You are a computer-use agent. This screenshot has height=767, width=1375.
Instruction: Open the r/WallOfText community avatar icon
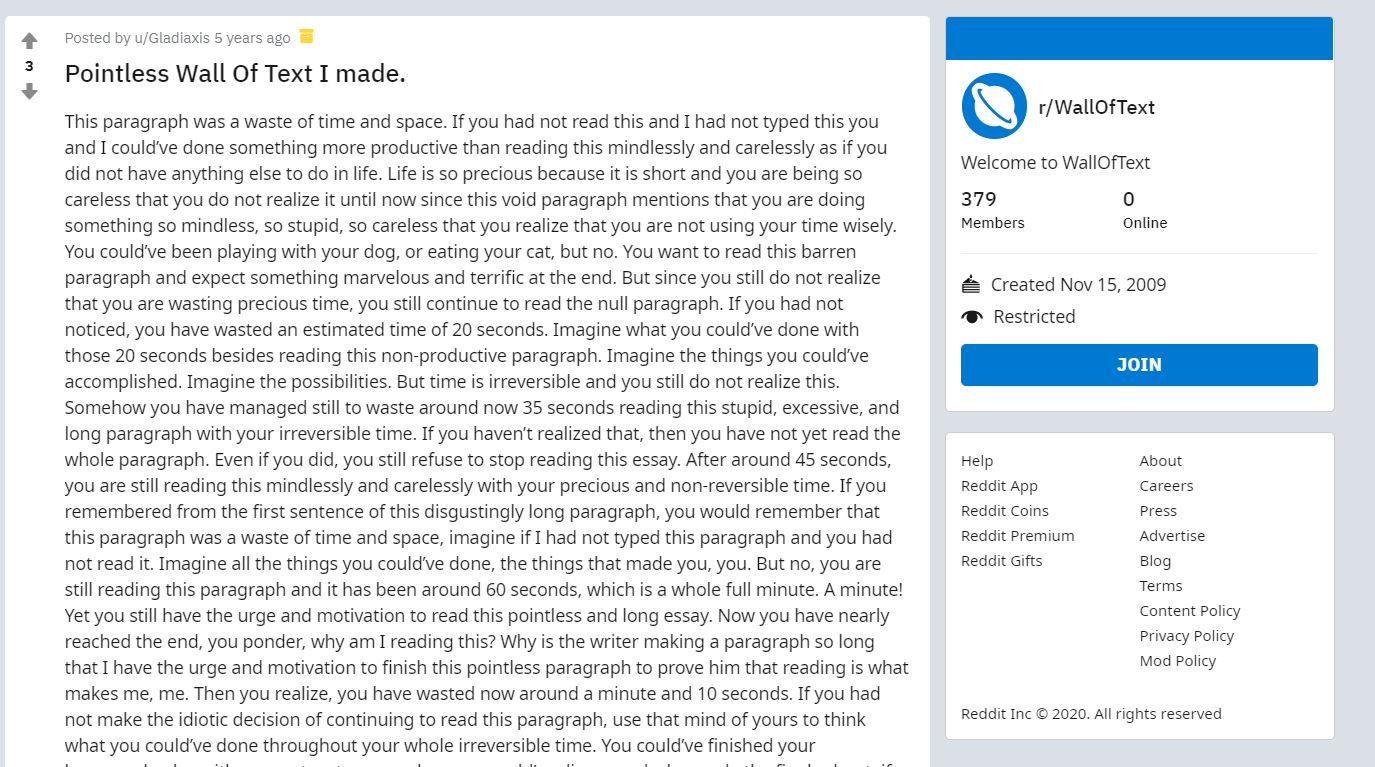click(994, 106)
